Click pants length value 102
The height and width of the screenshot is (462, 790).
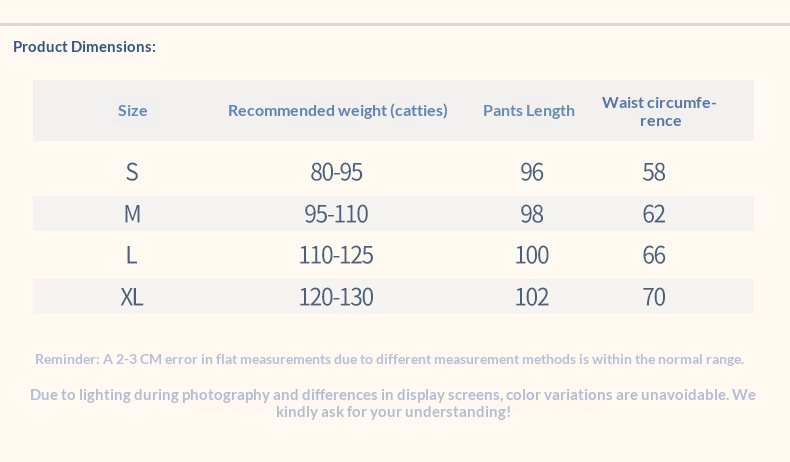pyautogui.click(x=532, y=297)
